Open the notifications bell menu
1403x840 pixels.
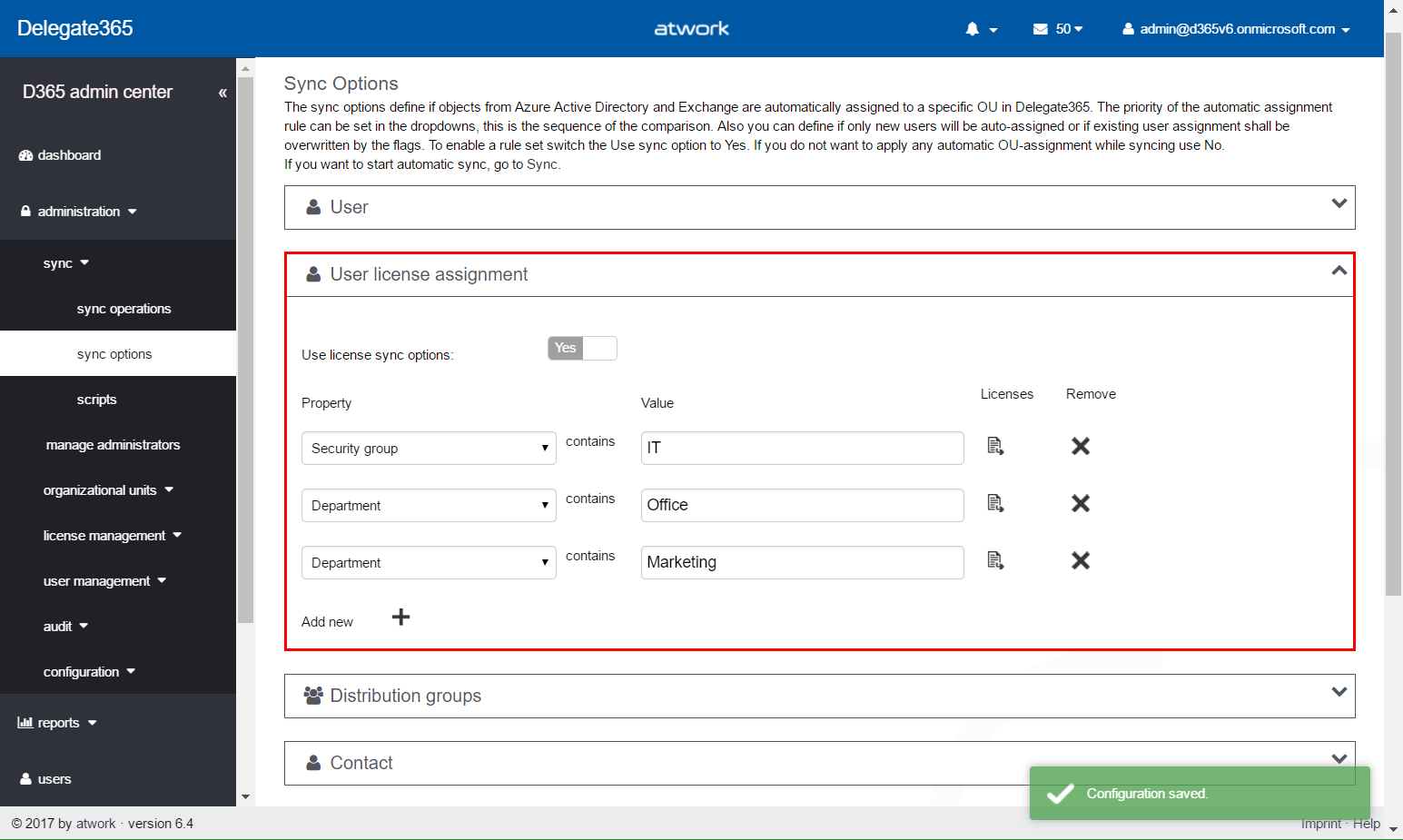click(x=981, y=29)
